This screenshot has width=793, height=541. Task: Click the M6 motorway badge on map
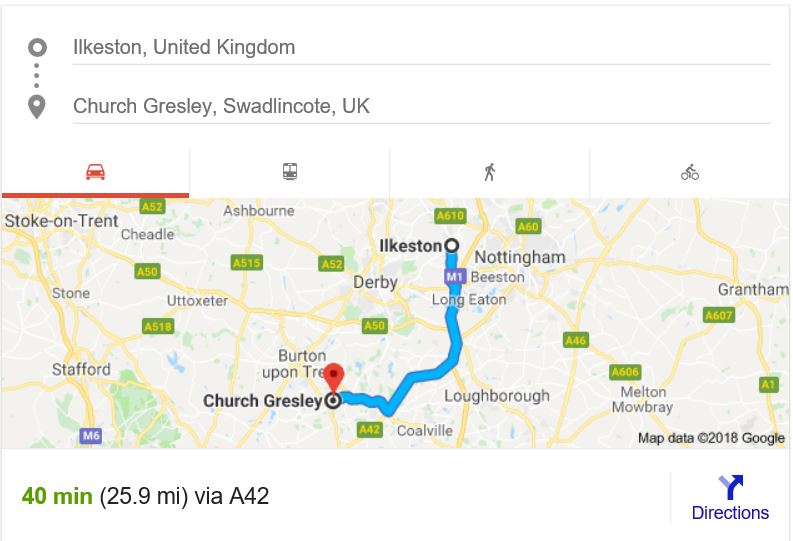point(91,435)
